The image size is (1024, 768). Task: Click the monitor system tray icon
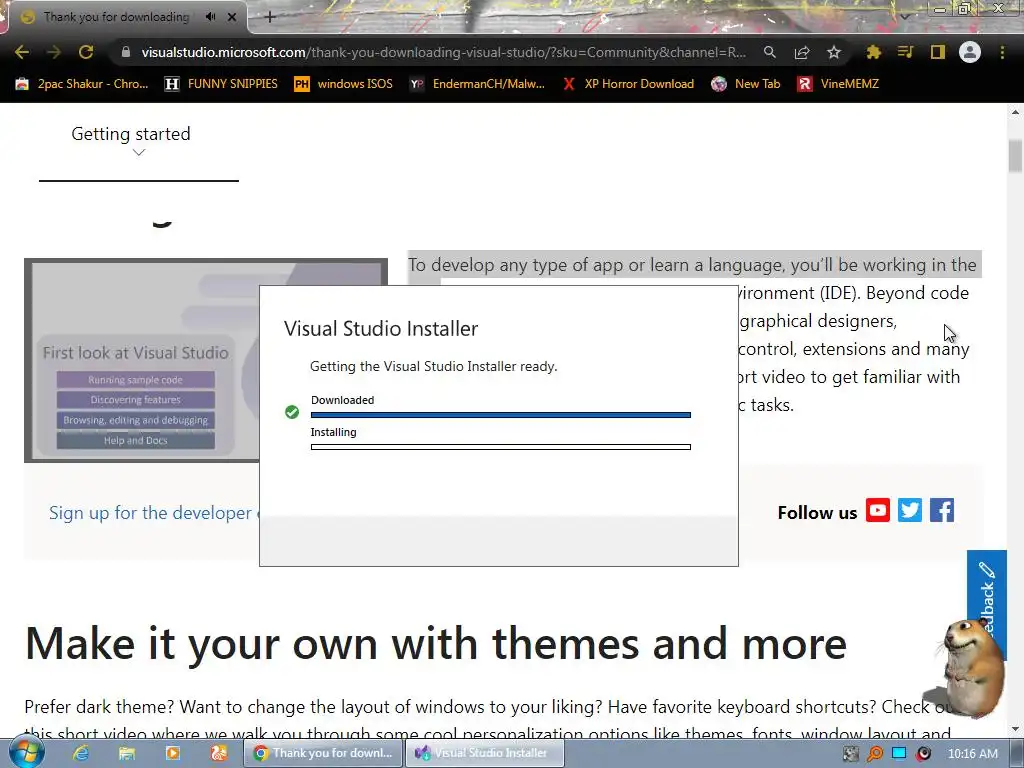899,753
